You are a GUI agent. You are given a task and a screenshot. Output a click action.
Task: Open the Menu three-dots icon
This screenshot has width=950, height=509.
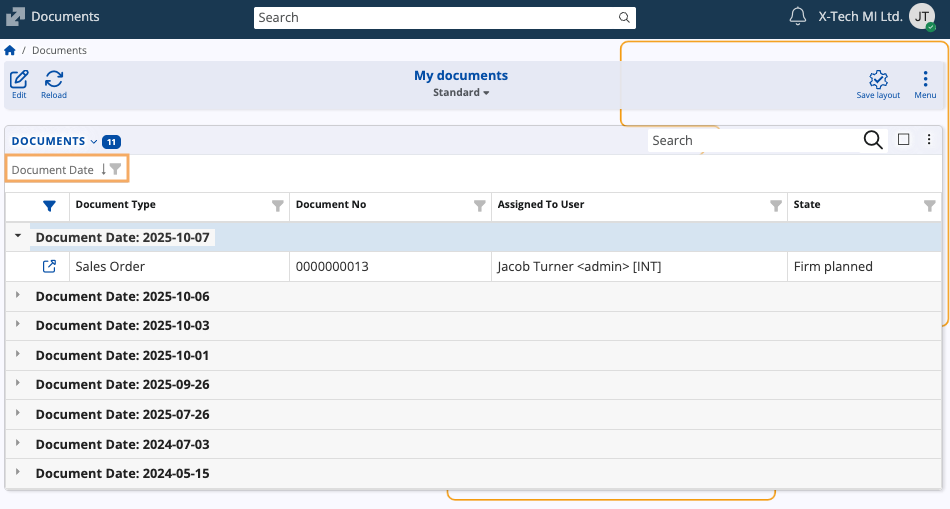[x=925, y=80]
